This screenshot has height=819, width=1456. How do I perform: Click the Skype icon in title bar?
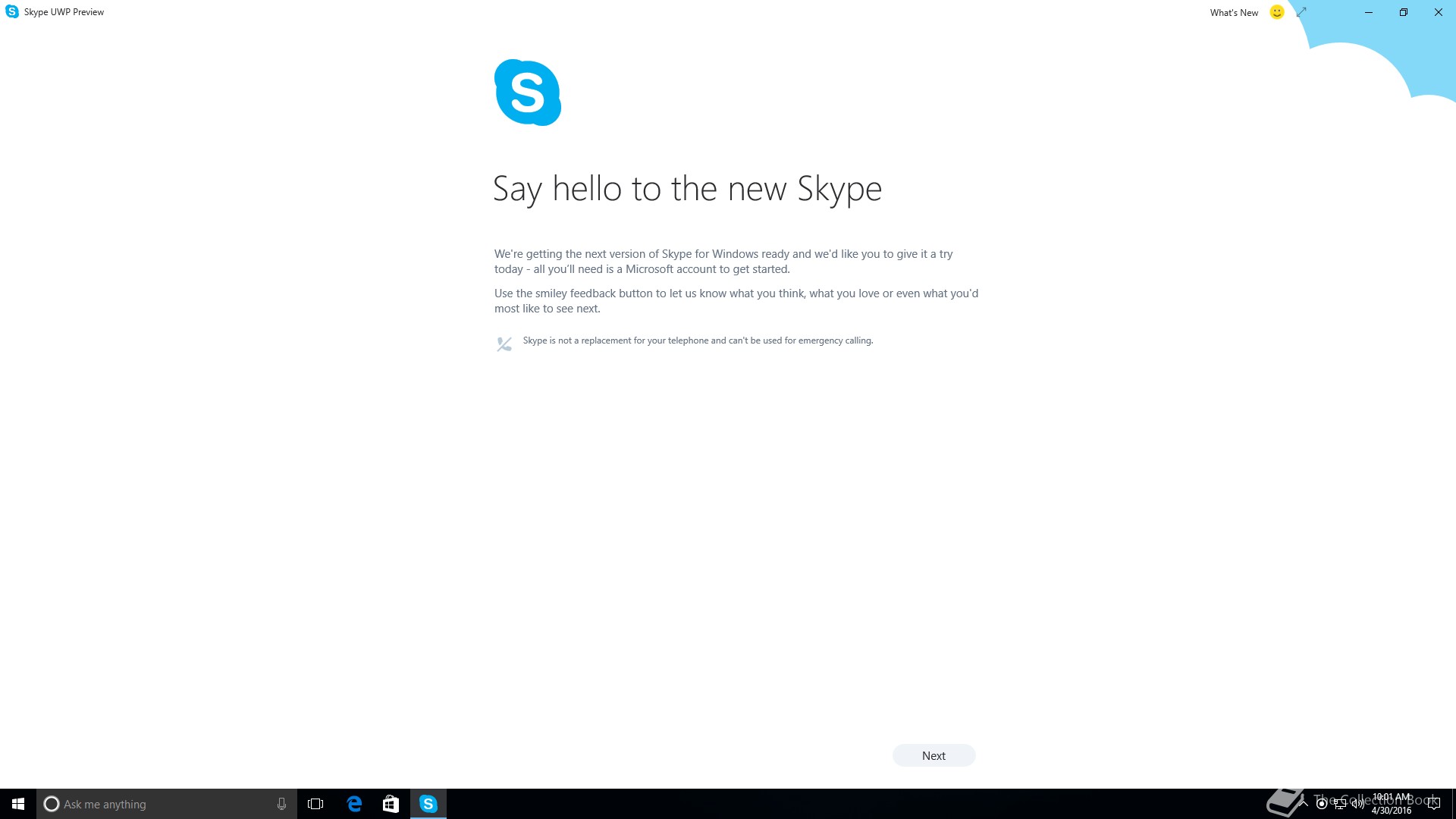point(12,12)
